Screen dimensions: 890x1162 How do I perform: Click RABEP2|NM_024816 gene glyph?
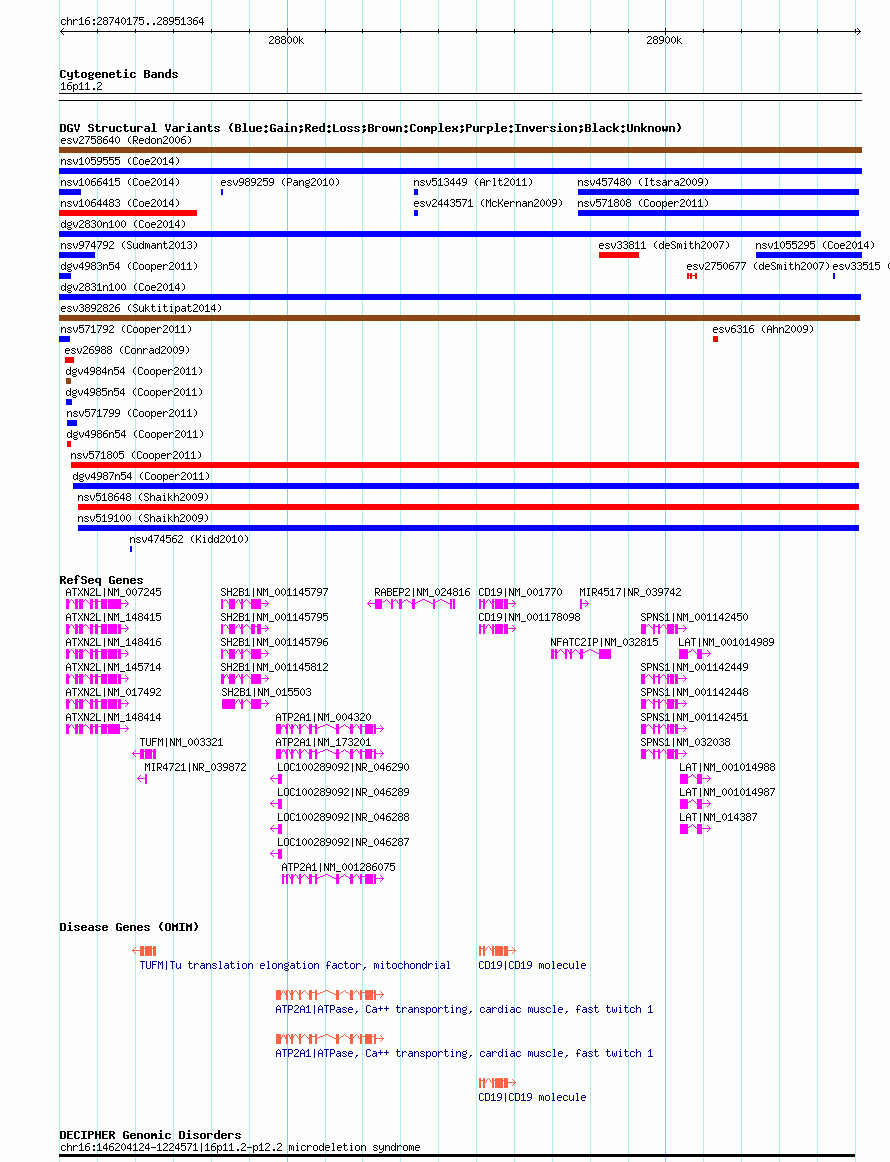(411, 604)
